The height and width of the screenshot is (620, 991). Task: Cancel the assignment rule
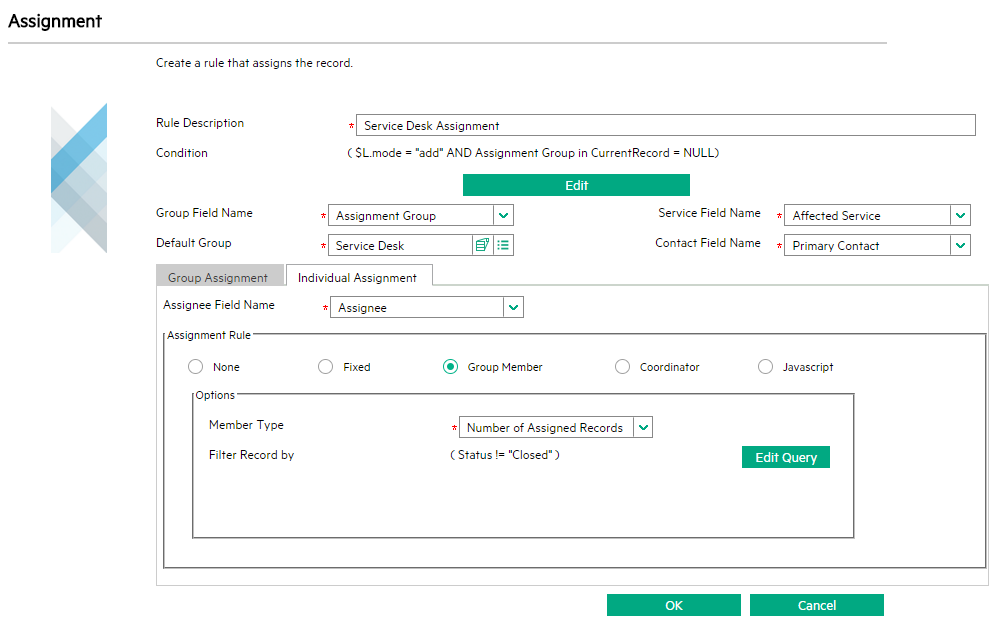point(816,605)
